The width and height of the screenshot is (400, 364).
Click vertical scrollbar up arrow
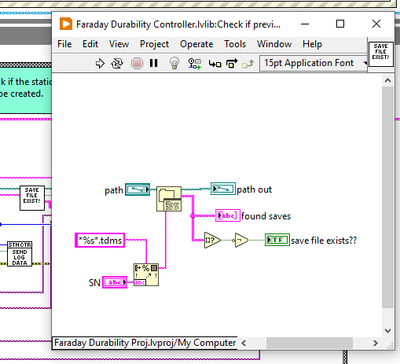[387, 81]
